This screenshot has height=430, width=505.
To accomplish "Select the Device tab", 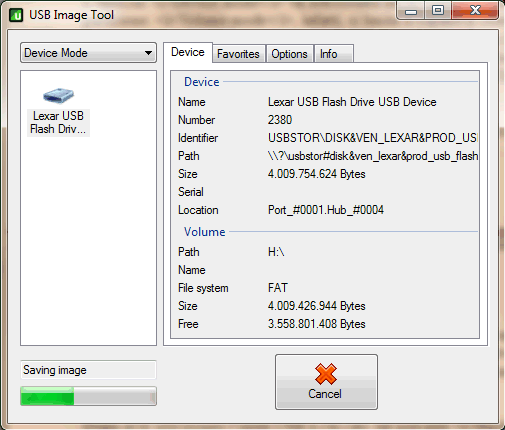I will pyautogui.click(x=188, y=52).
